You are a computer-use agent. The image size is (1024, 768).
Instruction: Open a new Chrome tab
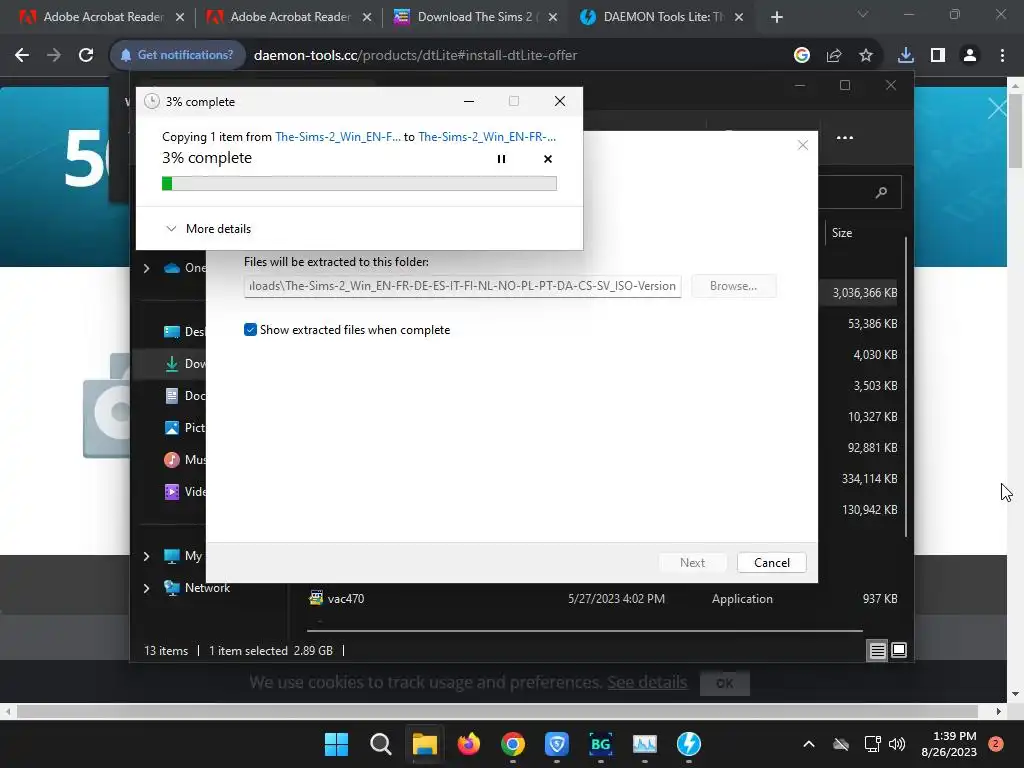(x=776, y=18)
